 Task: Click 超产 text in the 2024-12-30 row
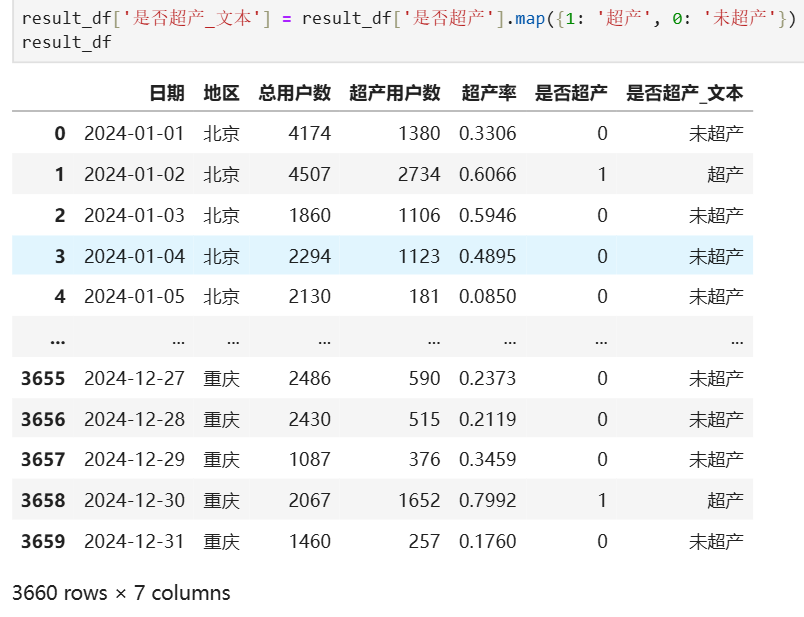pyautogui.click(x=726, y=501)
